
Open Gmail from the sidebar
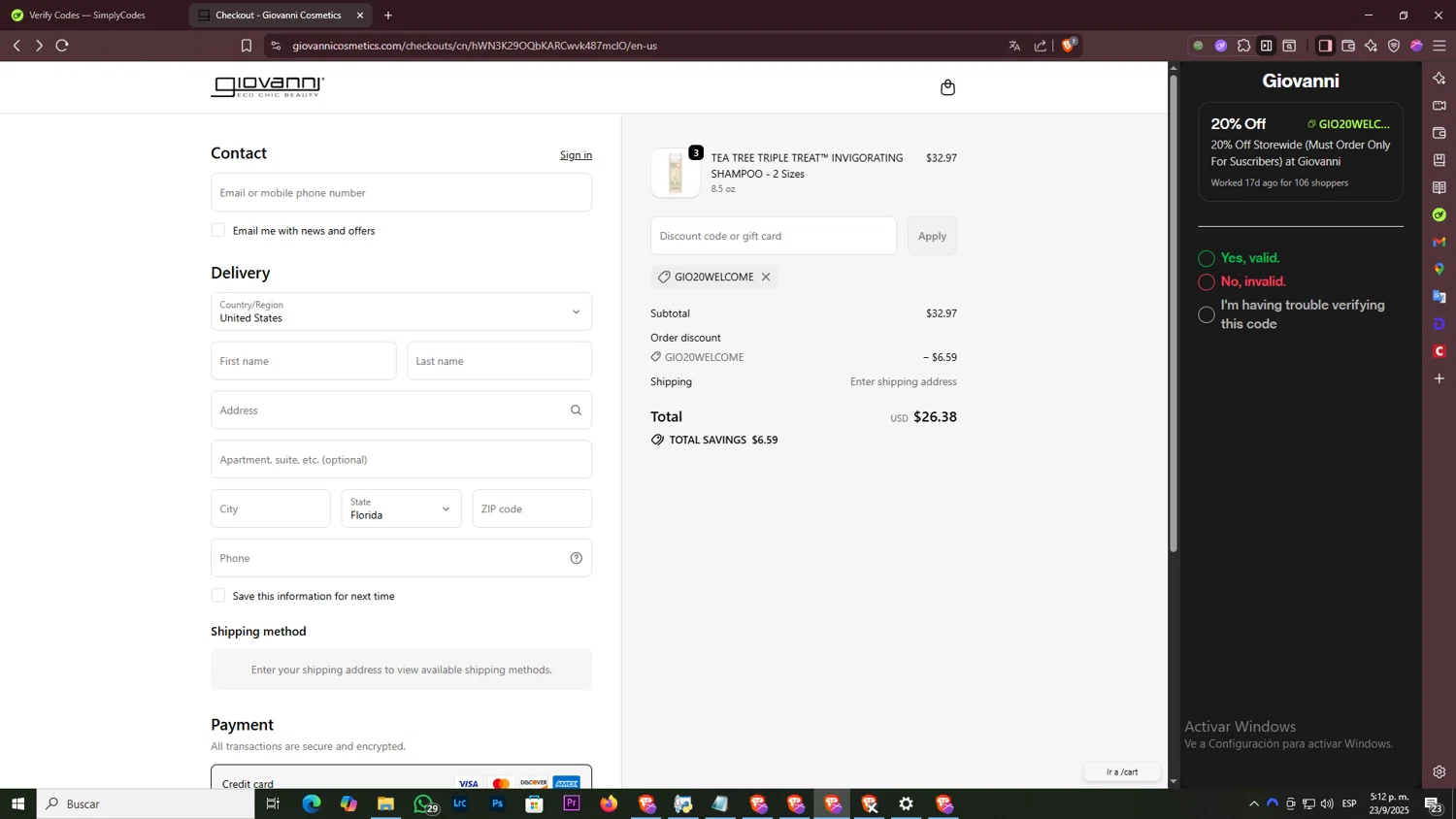(x=1439, y=242)
